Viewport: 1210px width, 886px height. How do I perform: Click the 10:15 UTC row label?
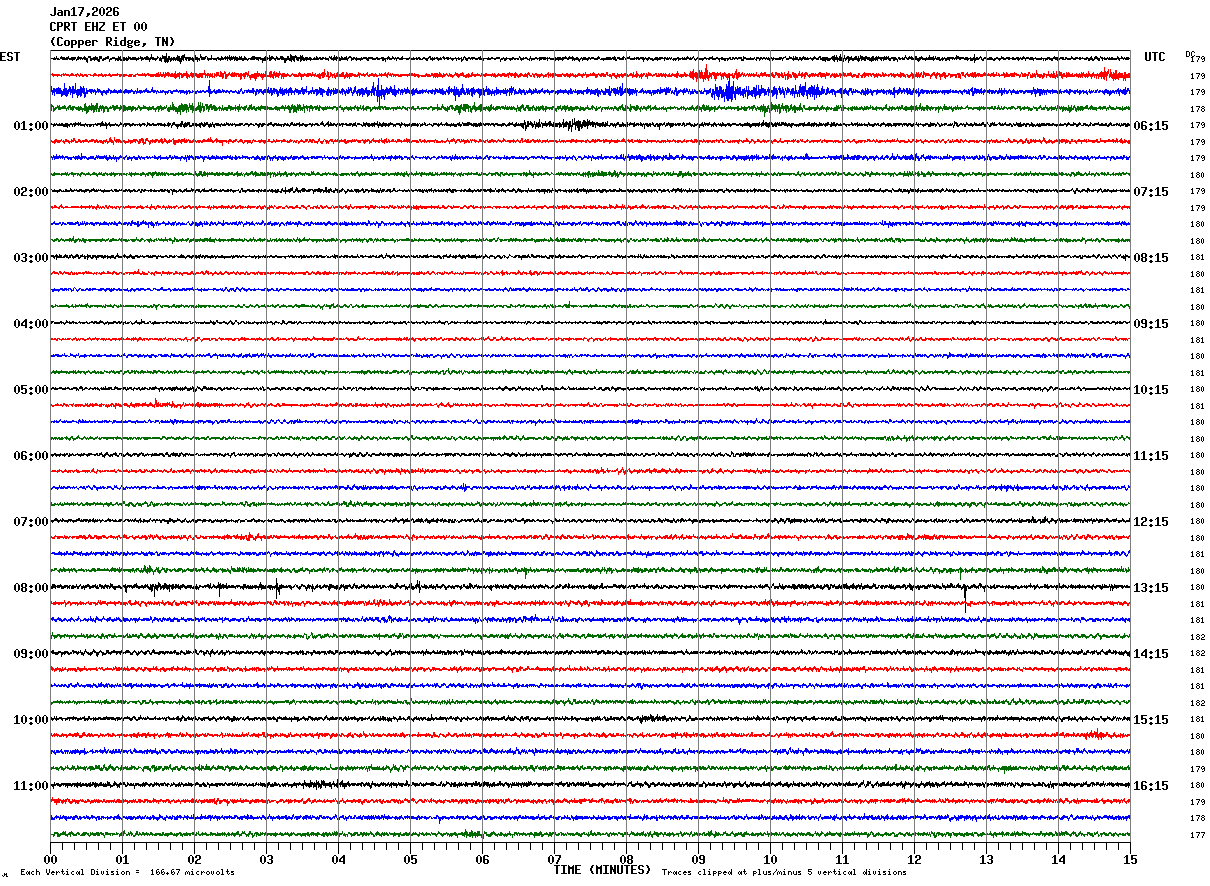[1151, 390]
